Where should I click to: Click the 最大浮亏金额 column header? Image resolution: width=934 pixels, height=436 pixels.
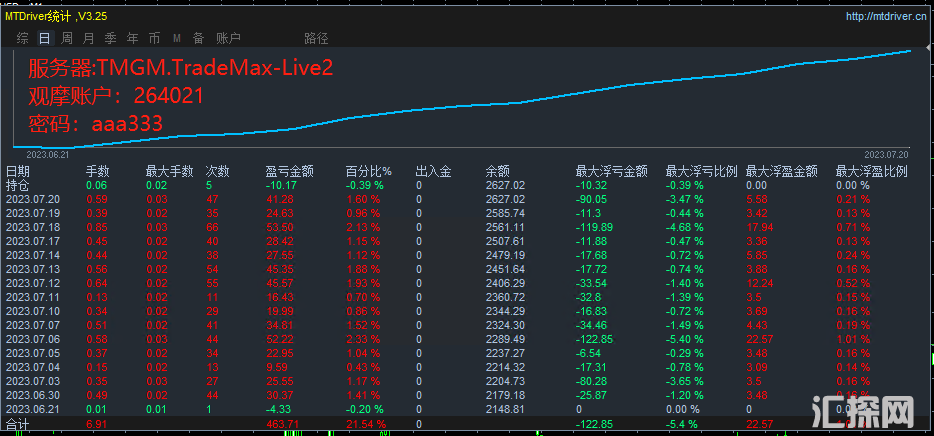(612, 172)
